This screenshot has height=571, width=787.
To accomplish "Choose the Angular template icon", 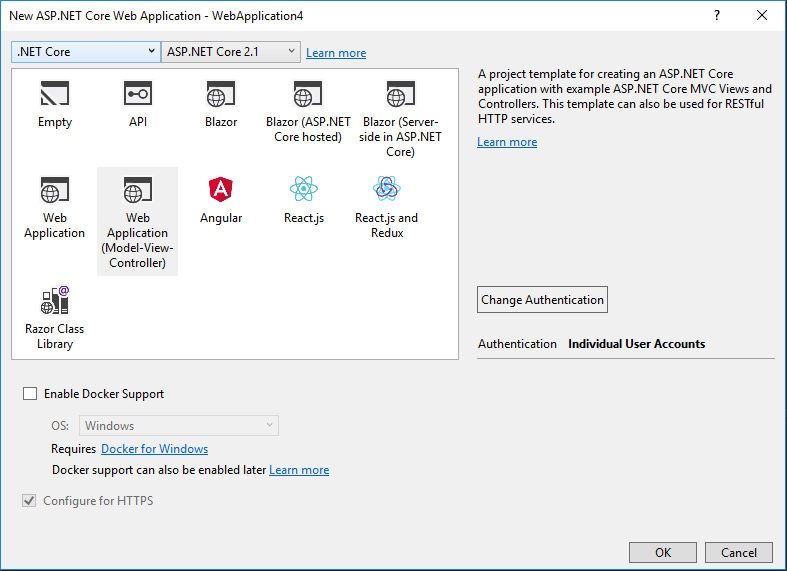I will (x=221, y=189).
